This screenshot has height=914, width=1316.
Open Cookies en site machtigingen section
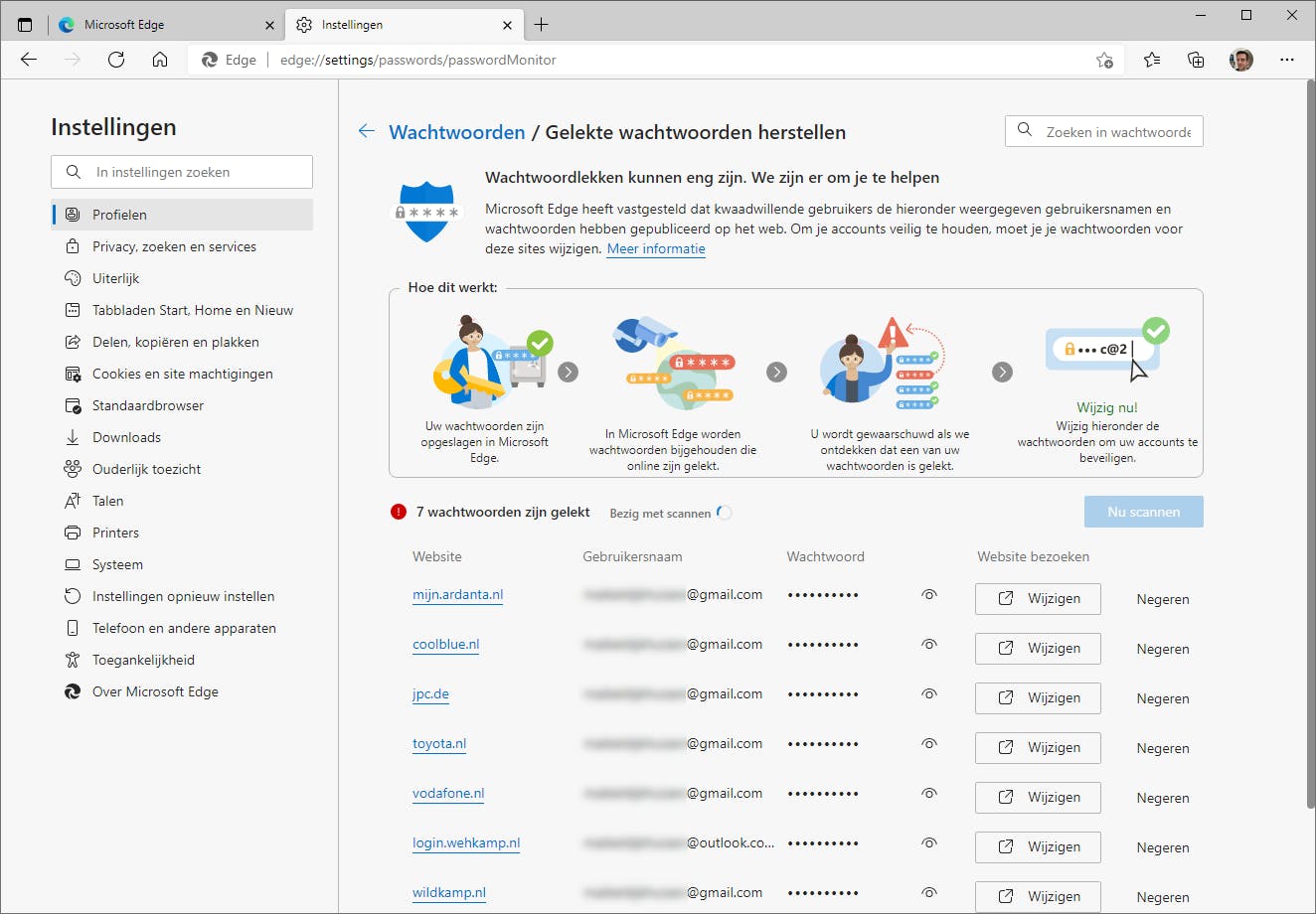coord(182,374)
